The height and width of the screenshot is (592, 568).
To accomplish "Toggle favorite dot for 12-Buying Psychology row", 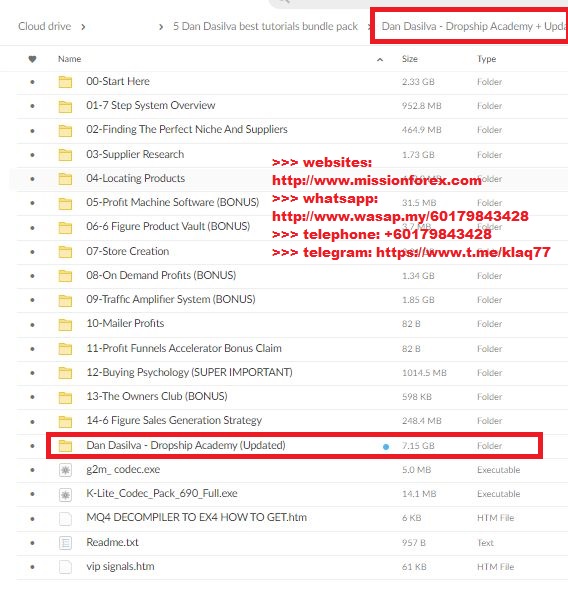I will point(32,373).
